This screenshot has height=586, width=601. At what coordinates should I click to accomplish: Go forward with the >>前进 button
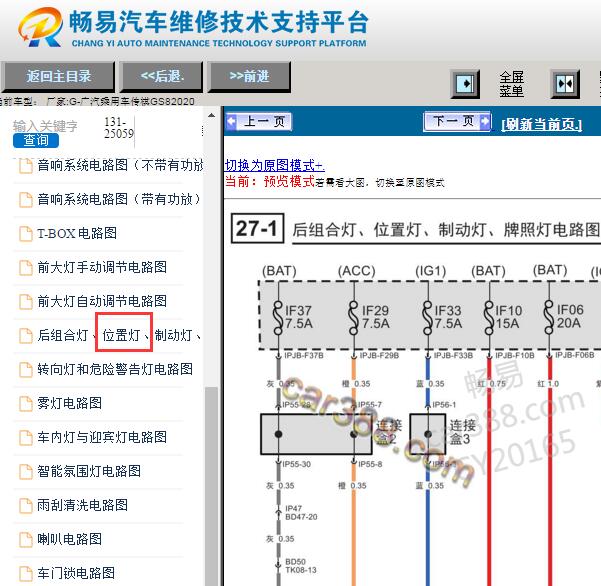click(x=249, y=76)
